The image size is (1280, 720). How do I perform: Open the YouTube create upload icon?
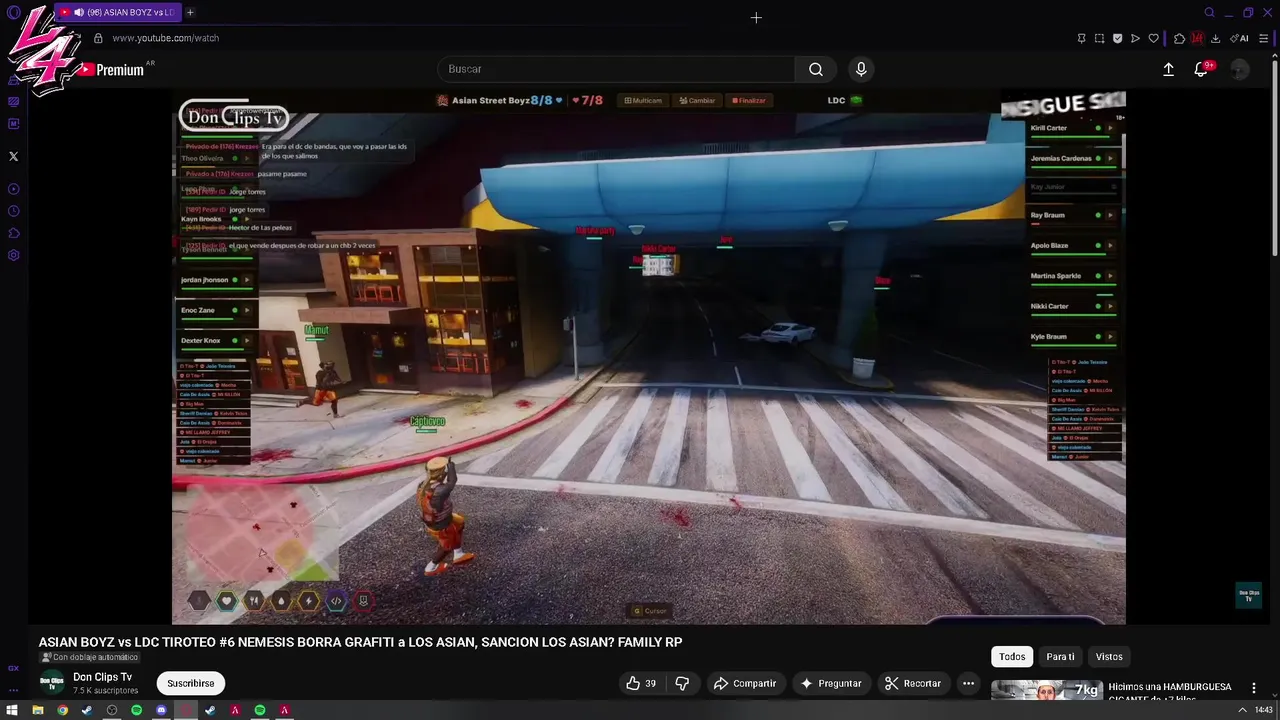[1168, 69]
